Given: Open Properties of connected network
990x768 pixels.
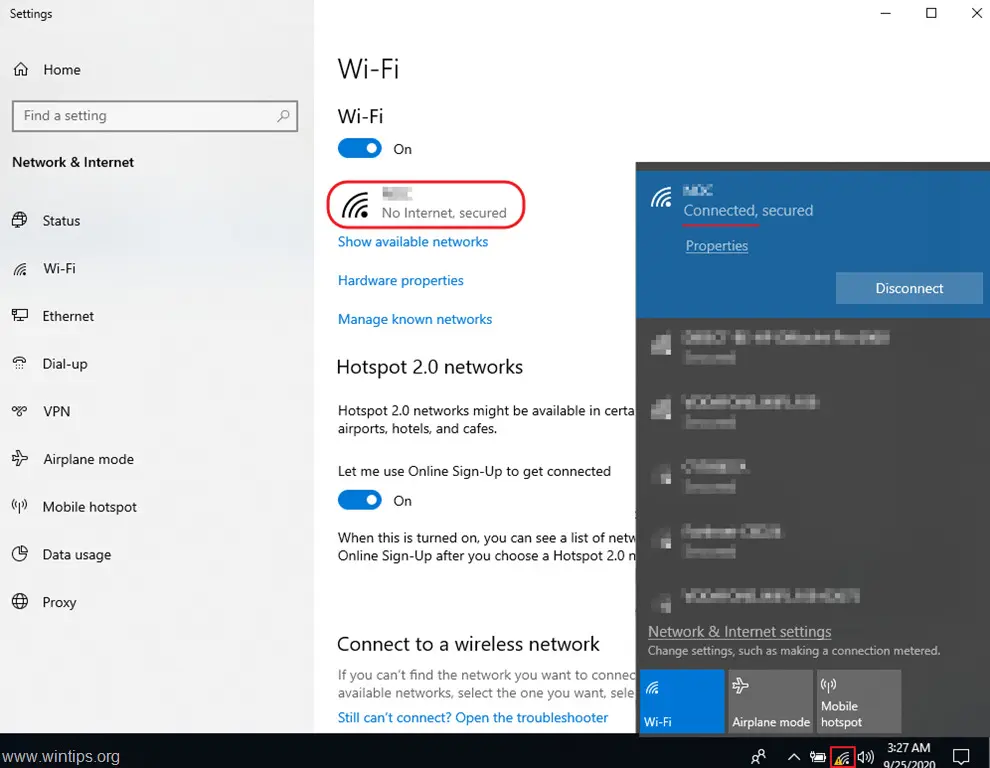Looking at the screenshot, I should (x=717, y=246).
